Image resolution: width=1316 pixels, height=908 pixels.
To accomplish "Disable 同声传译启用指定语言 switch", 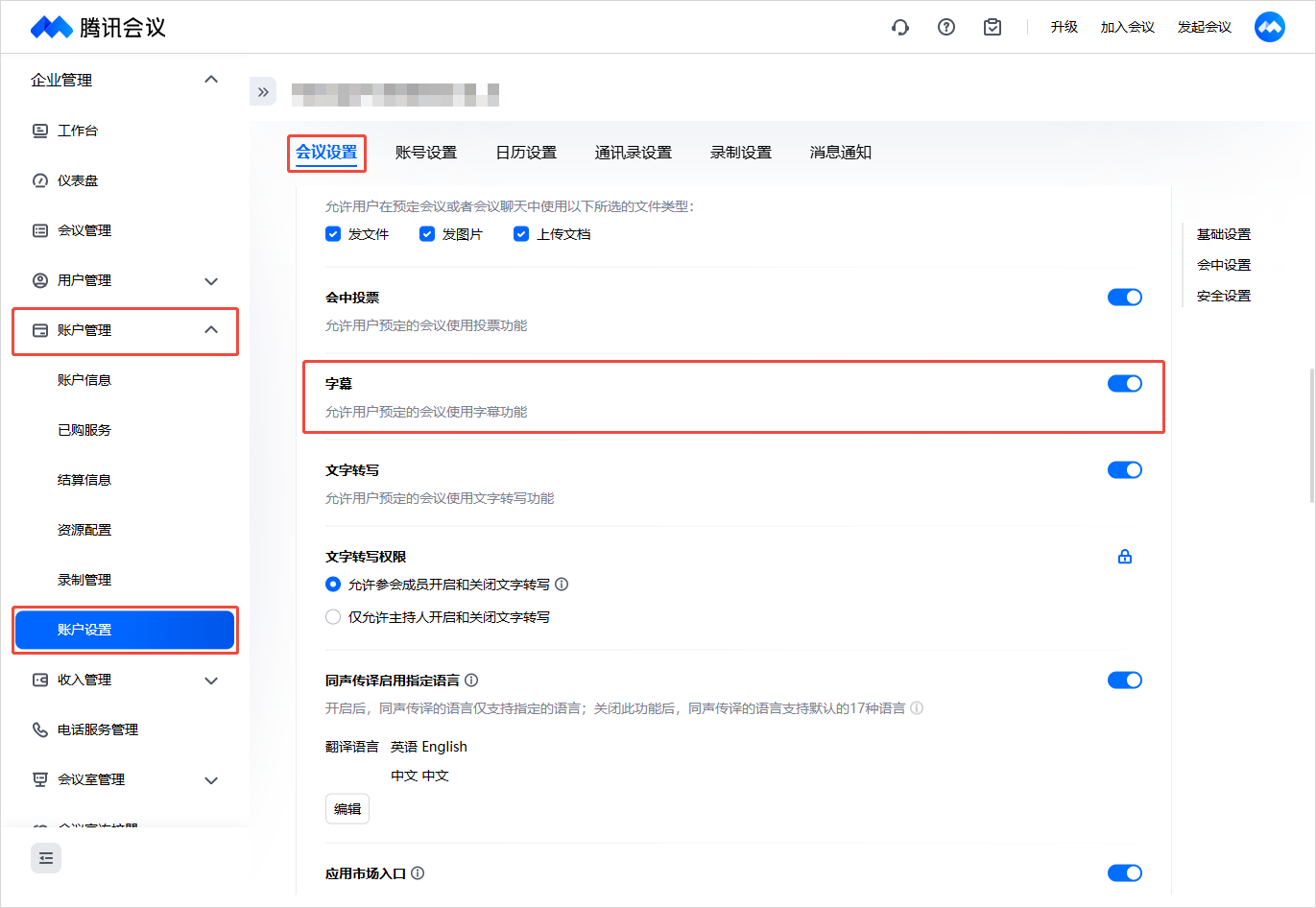I will [1125, 681].
